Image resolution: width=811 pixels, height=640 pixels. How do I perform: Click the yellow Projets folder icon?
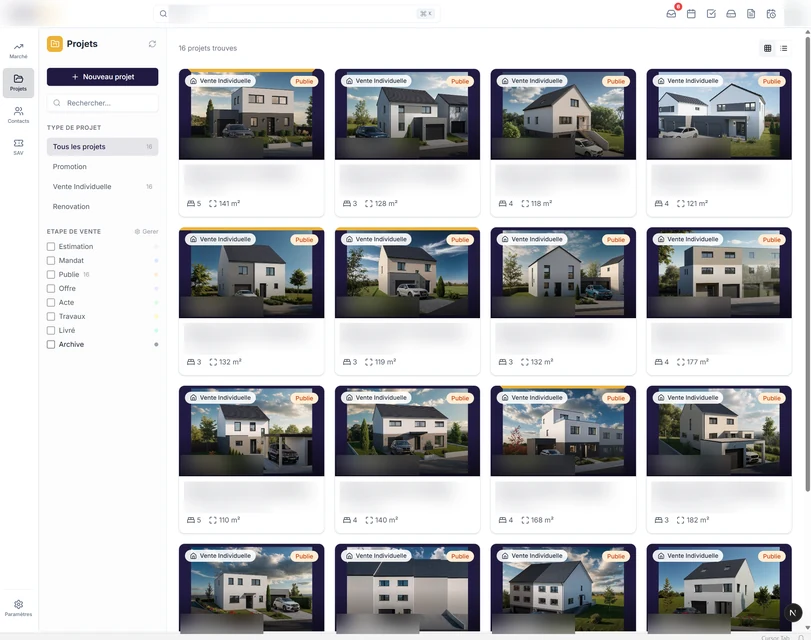click(55, 44)
